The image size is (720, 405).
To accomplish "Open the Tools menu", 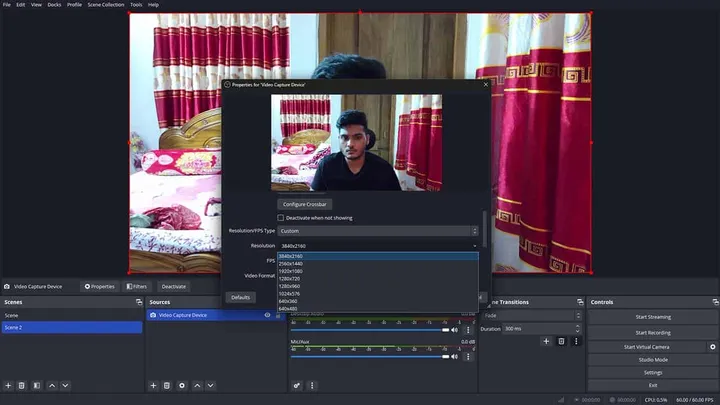I will tap(136, 5).
